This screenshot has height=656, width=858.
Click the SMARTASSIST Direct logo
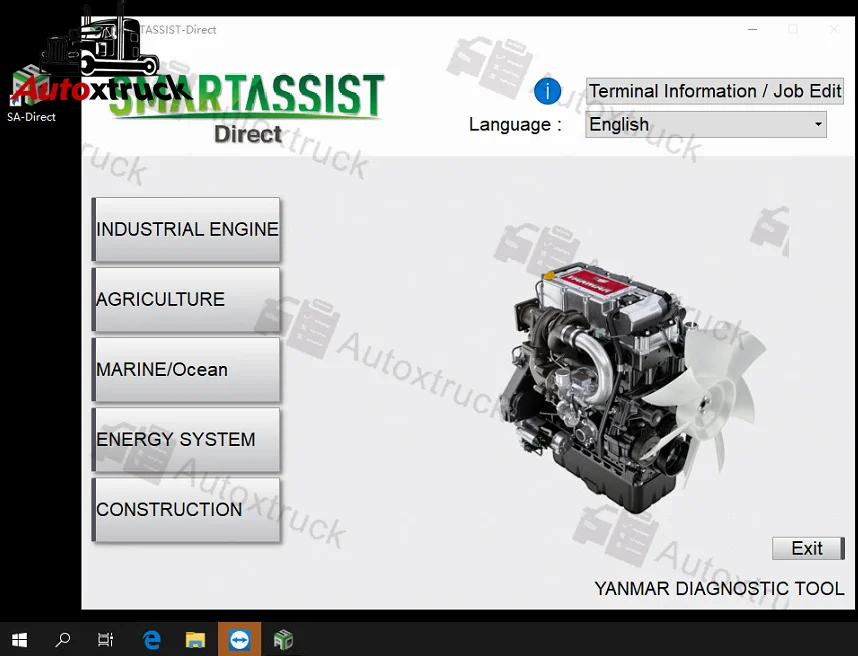248,105
